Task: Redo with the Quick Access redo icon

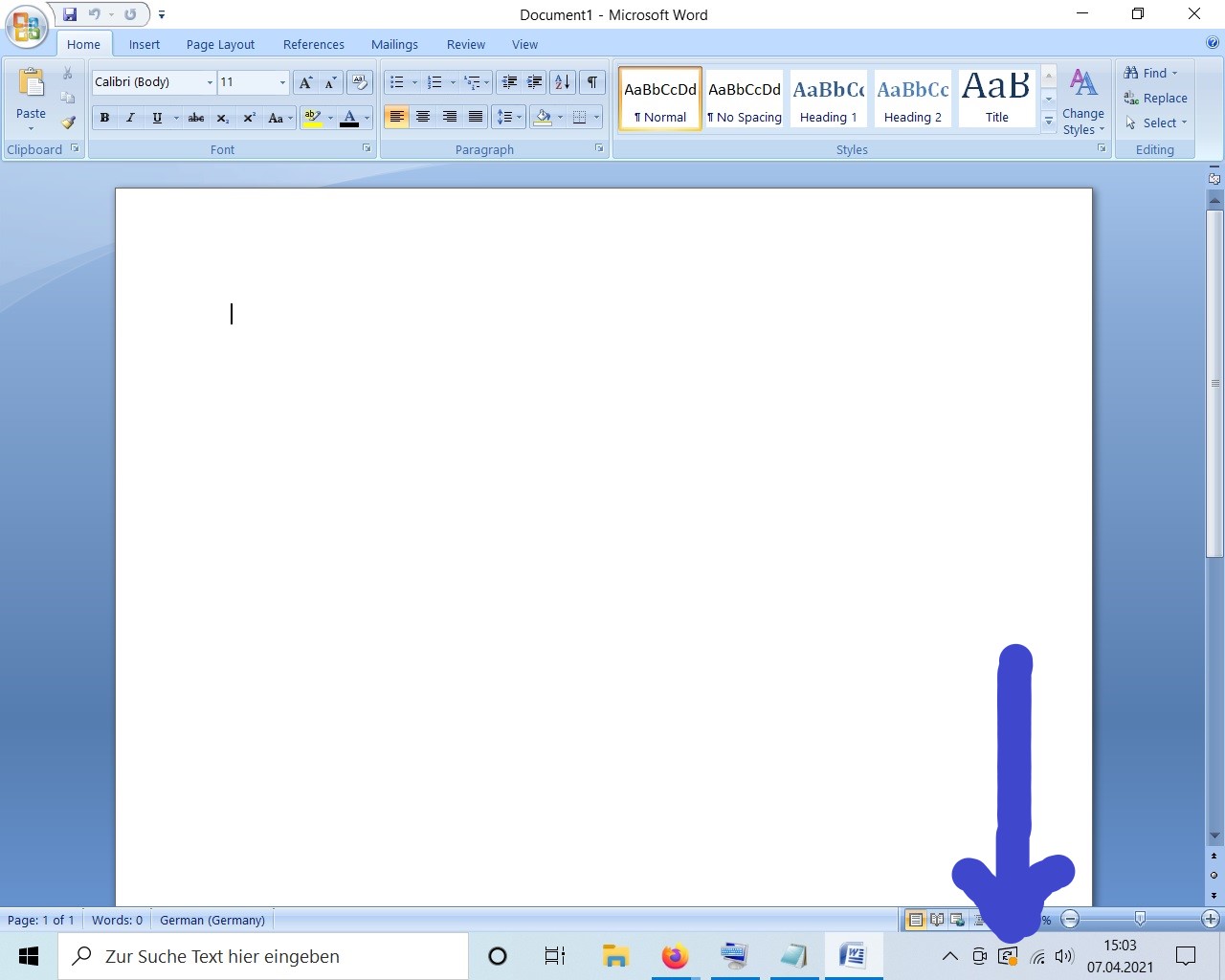Action: coord(130,14)
